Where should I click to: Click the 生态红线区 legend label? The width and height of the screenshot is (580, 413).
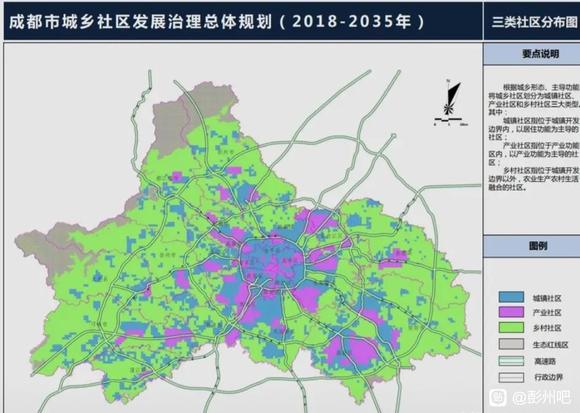[550, 345]
